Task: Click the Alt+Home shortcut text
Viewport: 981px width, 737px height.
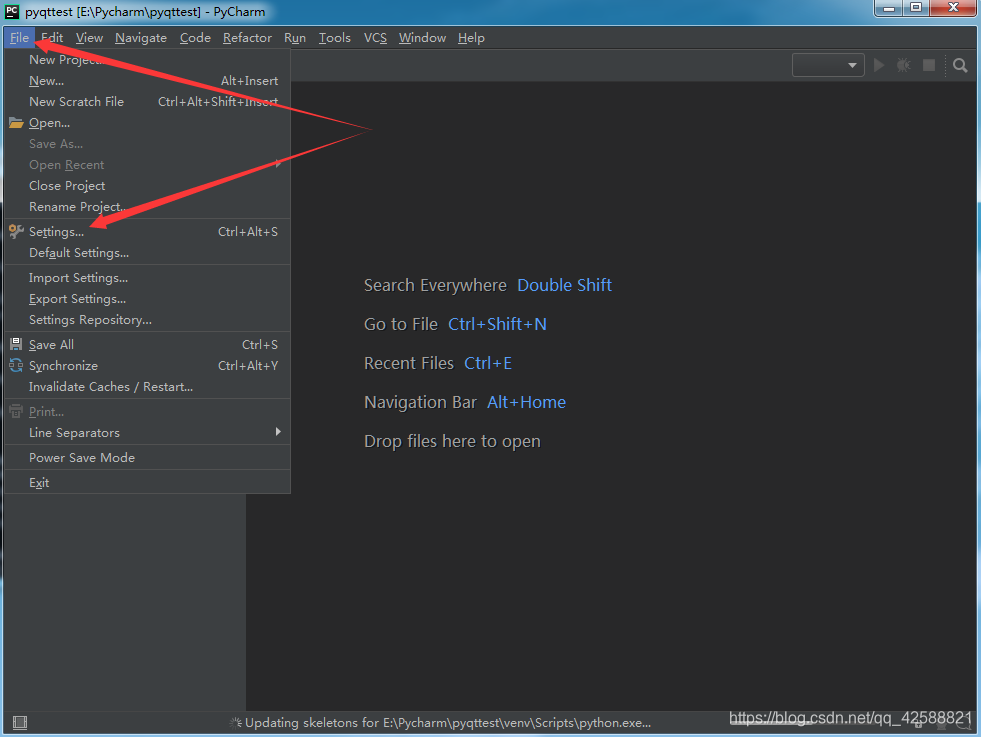Action: coord(526,402)
